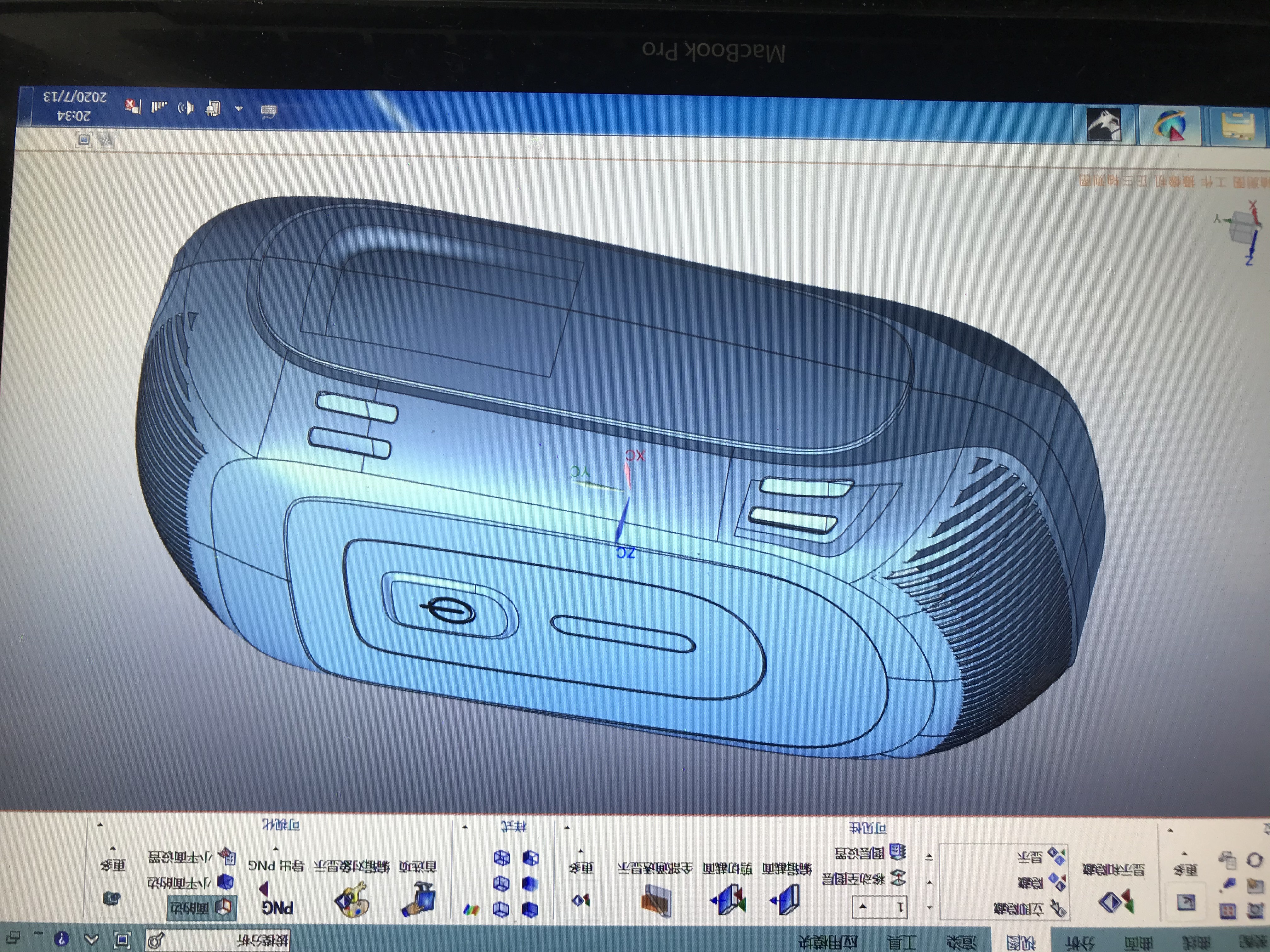This screenshot has height=952, width=1270.
Task: Click the Show and Hide (显示和隐藏) icon
Action: [x=1116, y=902]
